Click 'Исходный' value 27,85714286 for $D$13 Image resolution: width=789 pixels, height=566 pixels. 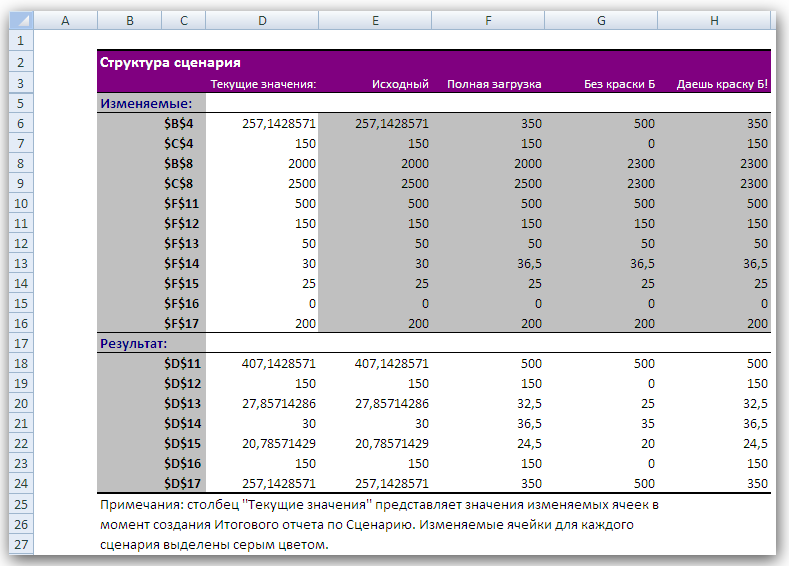click(392, 403)
